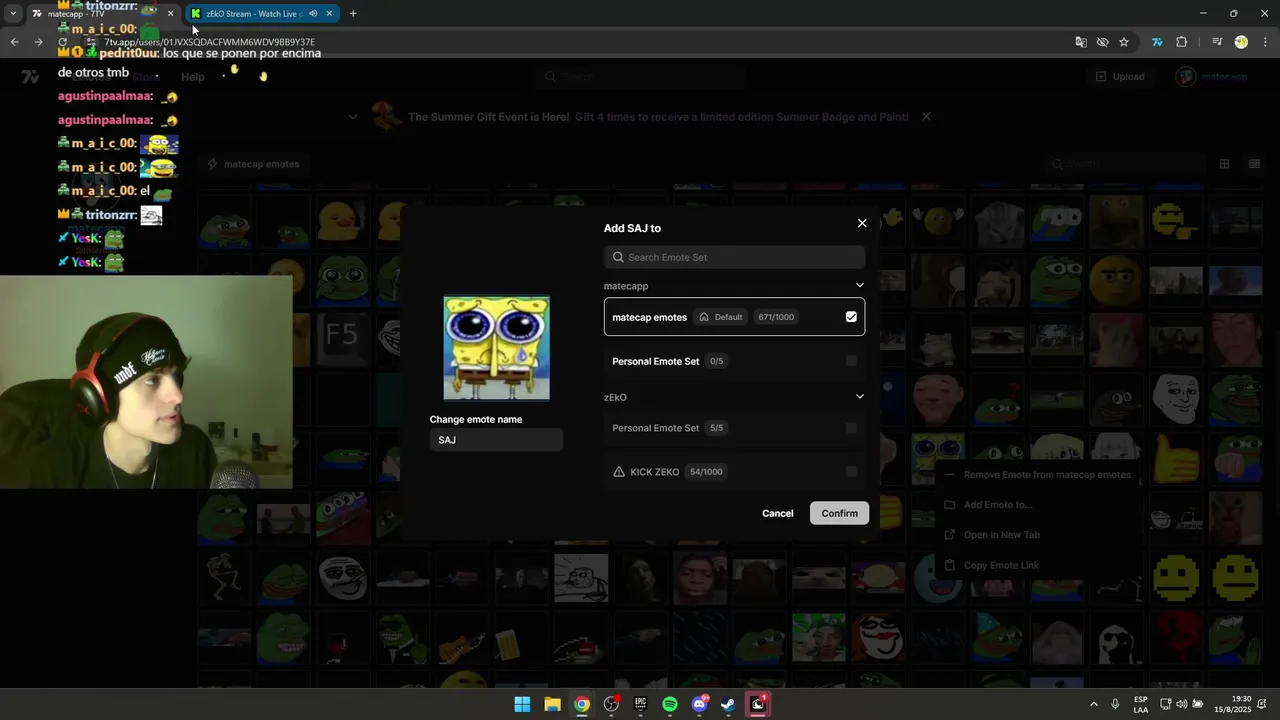The height and width of the screenshot is (720, 1280).
Task: Click the crossed-out eye icon
Action: [1102, 42]
